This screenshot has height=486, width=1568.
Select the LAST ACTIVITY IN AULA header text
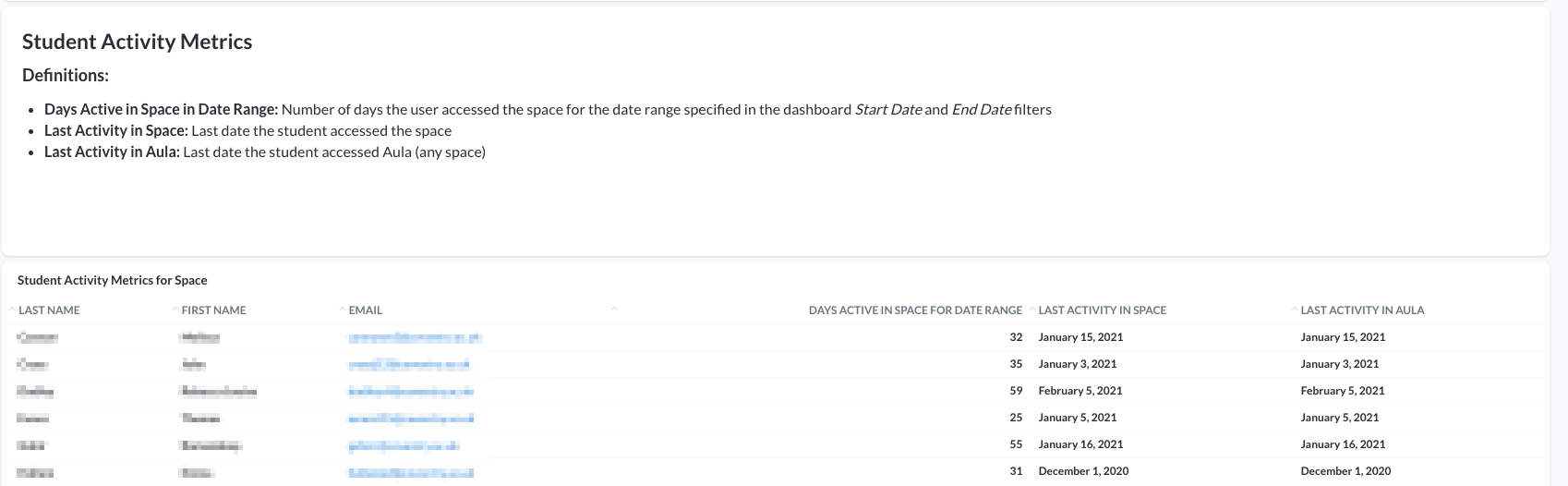tap(1362, 310)
